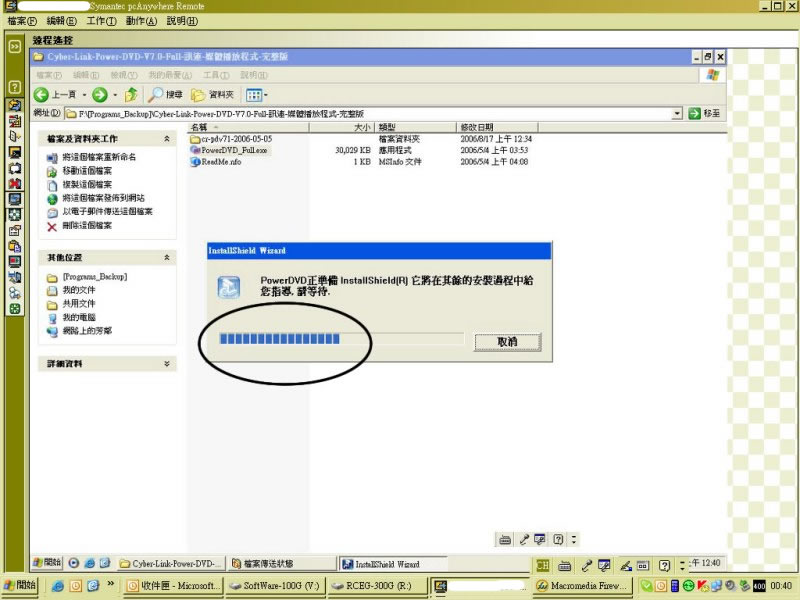
Task: Open Search (搜尋) in Explorer toolbar
Action: click(x=165, y=94)
